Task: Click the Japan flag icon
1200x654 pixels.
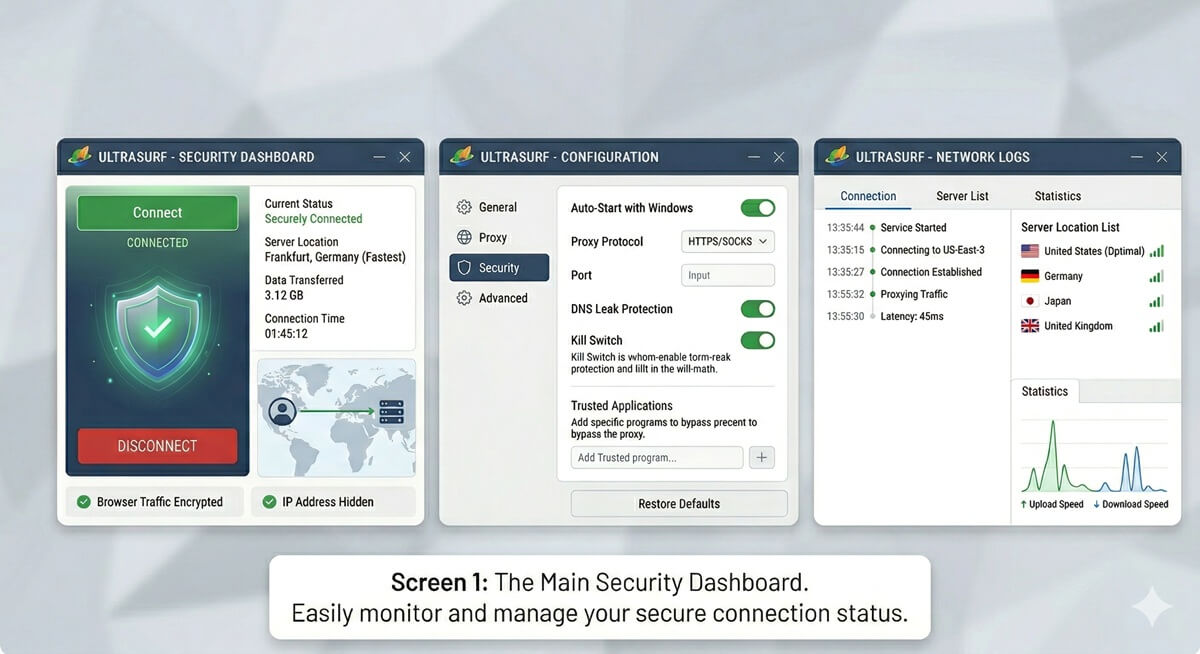Action: pyautogui.click(x=1030, y=301)
